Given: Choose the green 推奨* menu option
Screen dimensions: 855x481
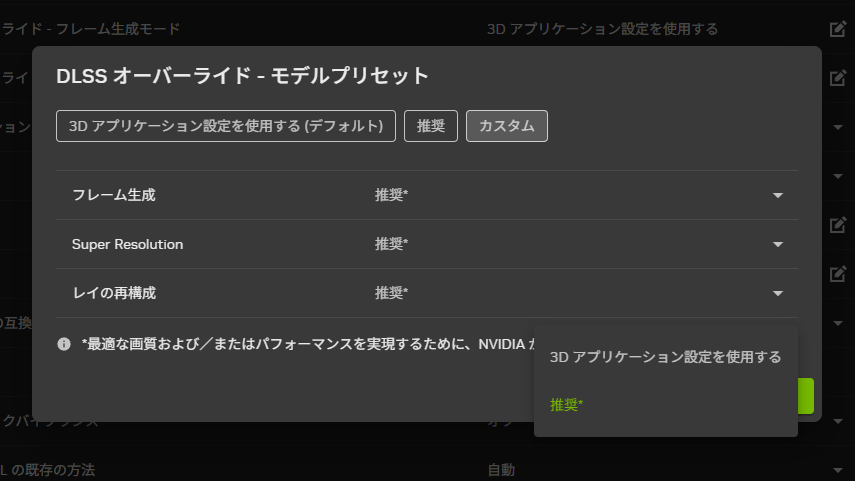Looking at the screenshot, I should [x=567, y=405].
